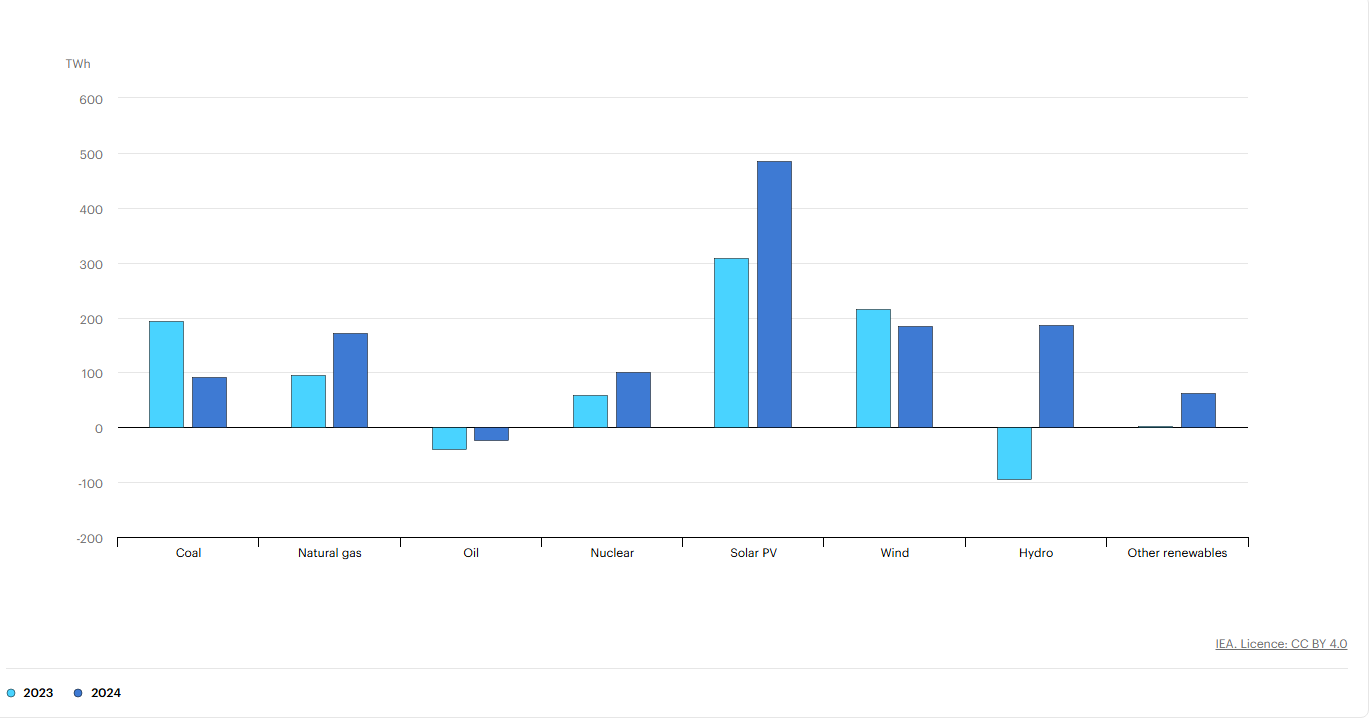Select the 2024 Natural gas bar
The image size is (1370, 718).
point(350,380)
